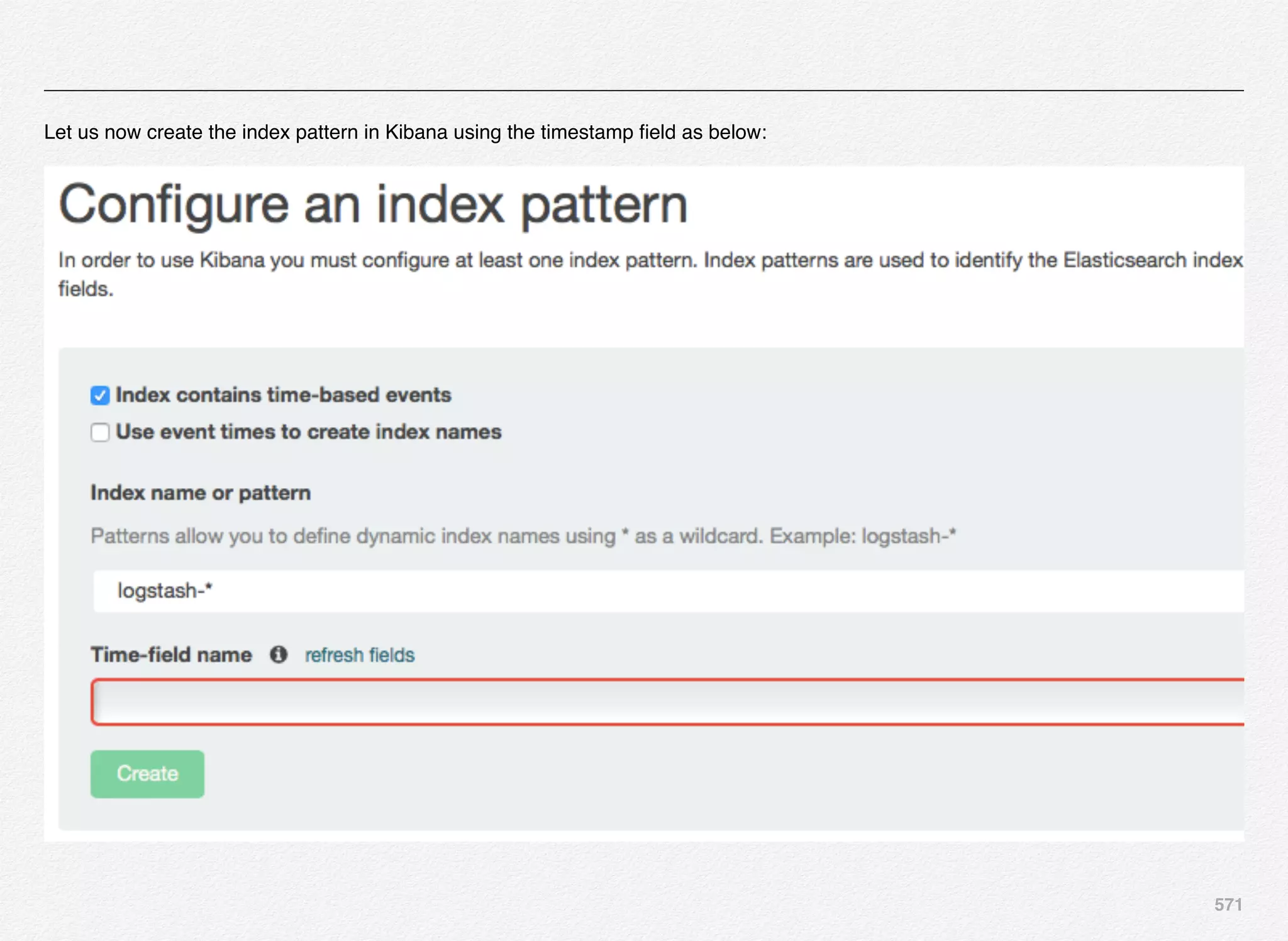The image size is (1288, 941).
Task: Click the page number 571
Action: [1228, 905]
